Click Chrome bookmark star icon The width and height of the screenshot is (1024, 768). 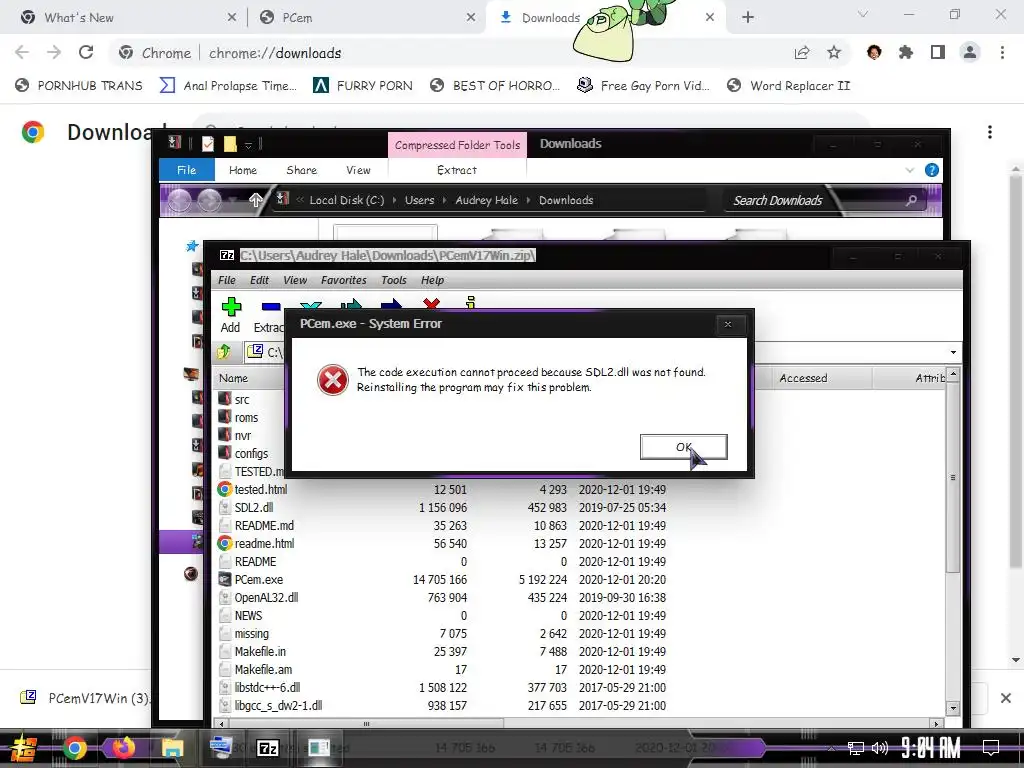(834, 52)
